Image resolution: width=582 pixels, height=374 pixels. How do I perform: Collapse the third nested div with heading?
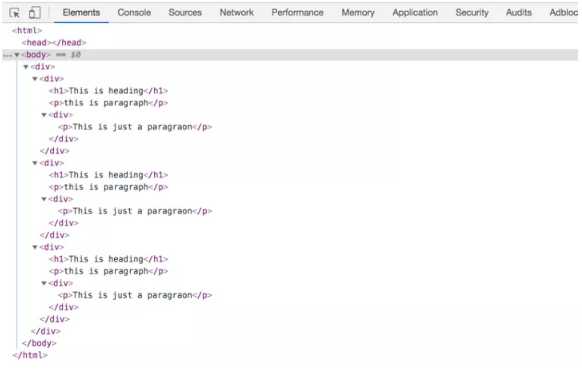[x=35, y=247]
